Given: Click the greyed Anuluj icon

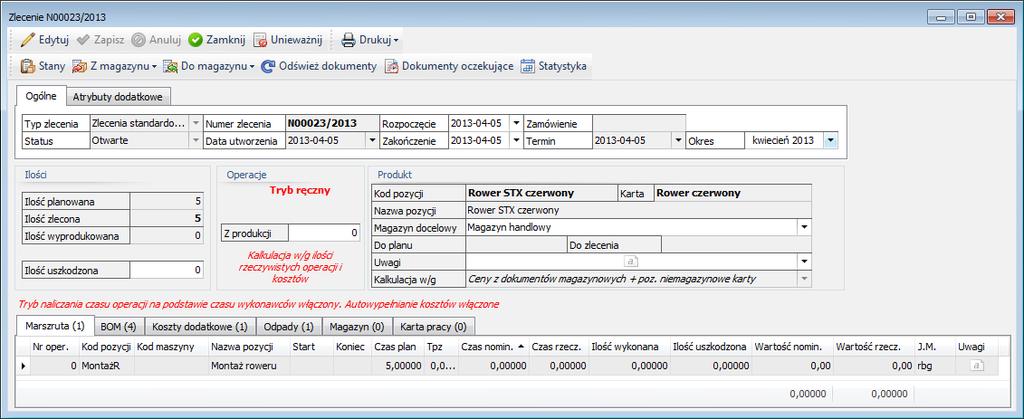Looking at the screenshot, I should [x=138, y=40].
